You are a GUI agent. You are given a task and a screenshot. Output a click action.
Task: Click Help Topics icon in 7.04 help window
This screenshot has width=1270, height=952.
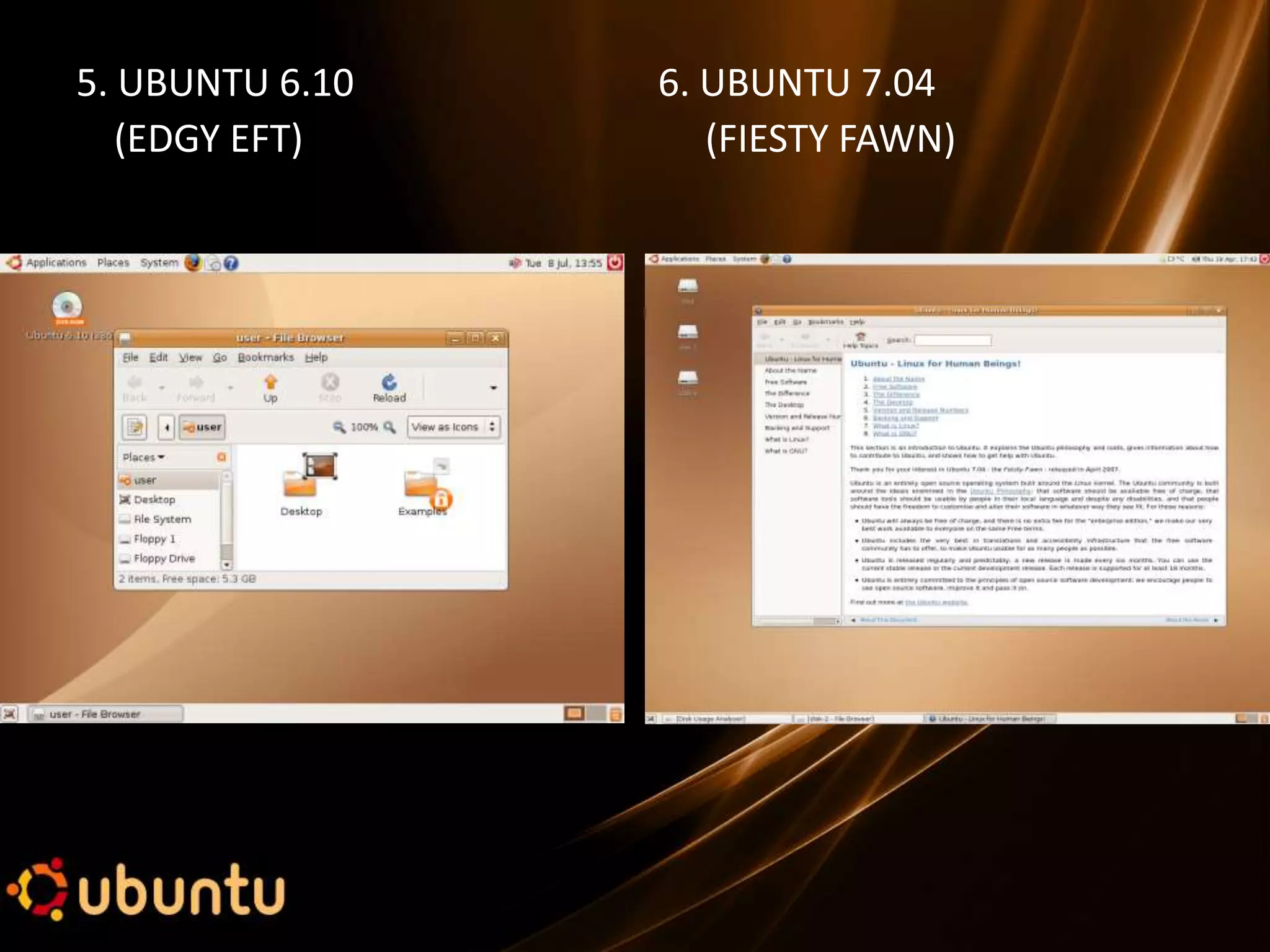point(860,340)
